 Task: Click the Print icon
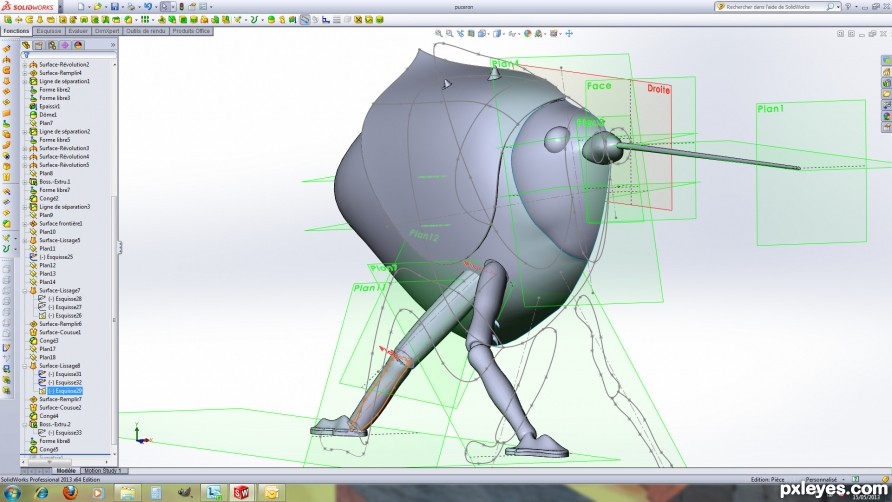point(131,7)
